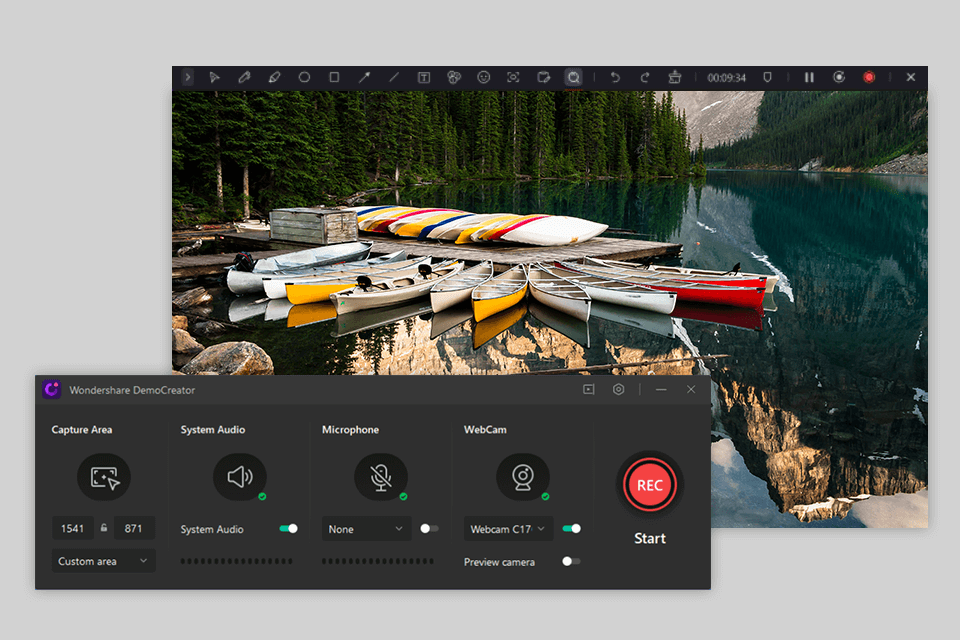This screenshot has width=960, height=640.
Task: Click the System Audio heading
Action: (213, 430)
